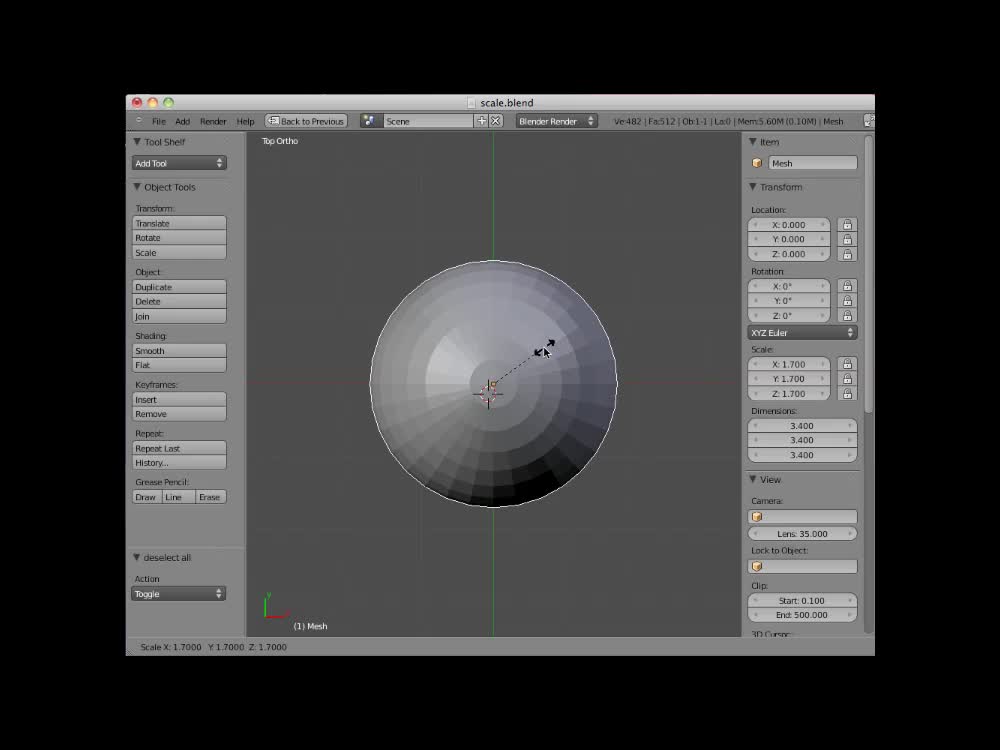Toggle lock on Location X
Image resolution: width=1000 pixels, height=750 pixels.
pos(847,225)
